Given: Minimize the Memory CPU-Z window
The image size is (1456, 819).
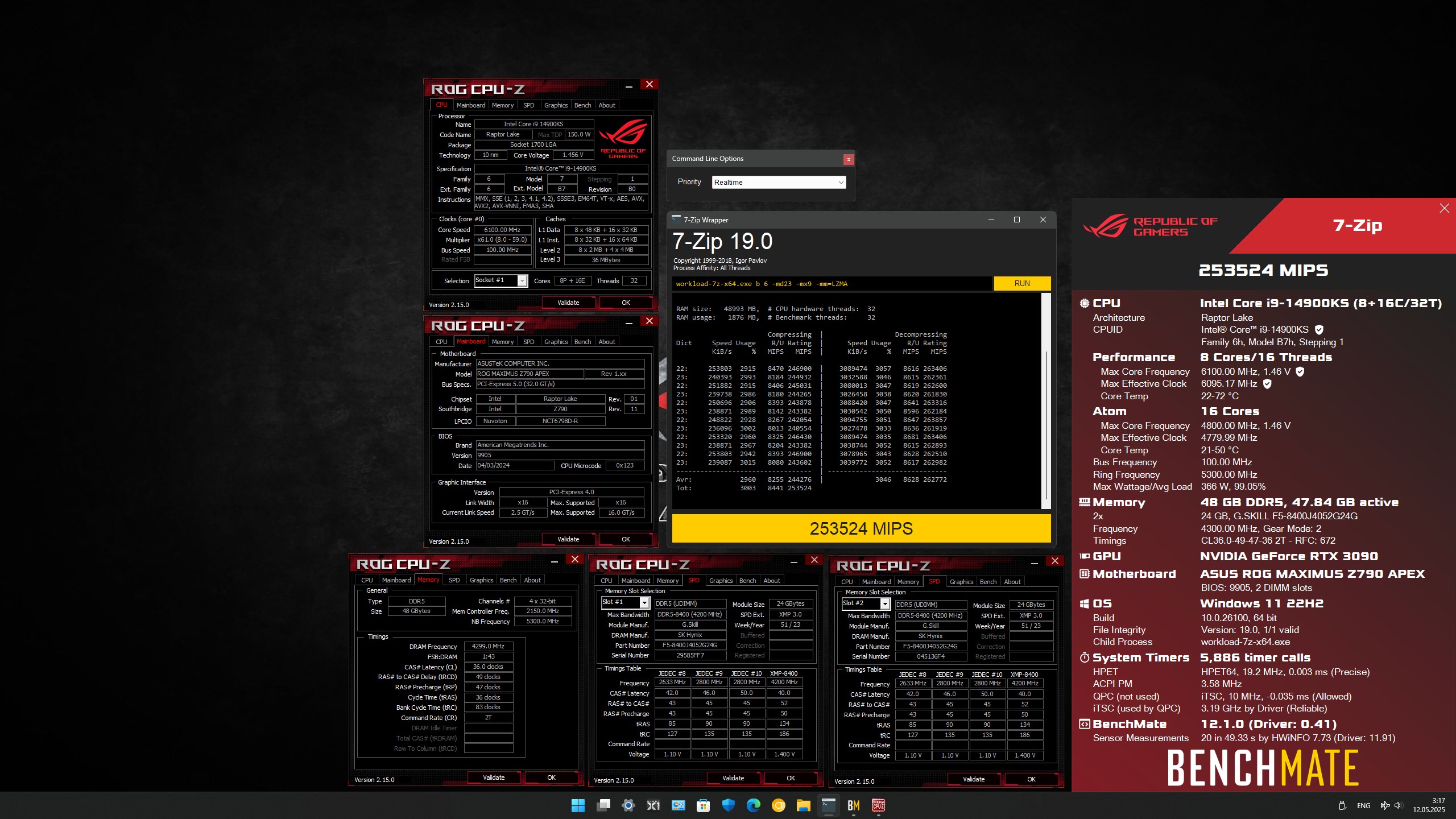Looking at the screenshot, I should [555, 561].
